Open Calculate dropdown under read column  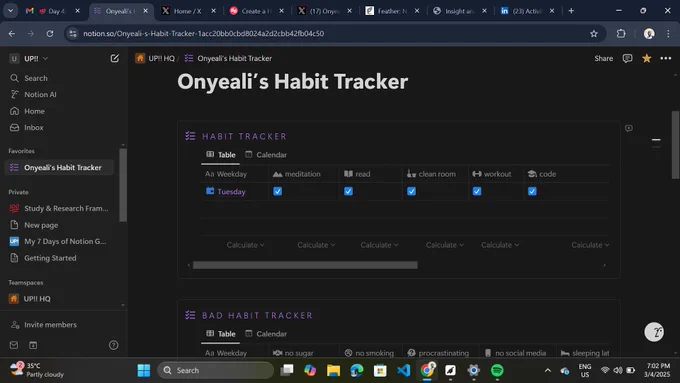(379, 245)
